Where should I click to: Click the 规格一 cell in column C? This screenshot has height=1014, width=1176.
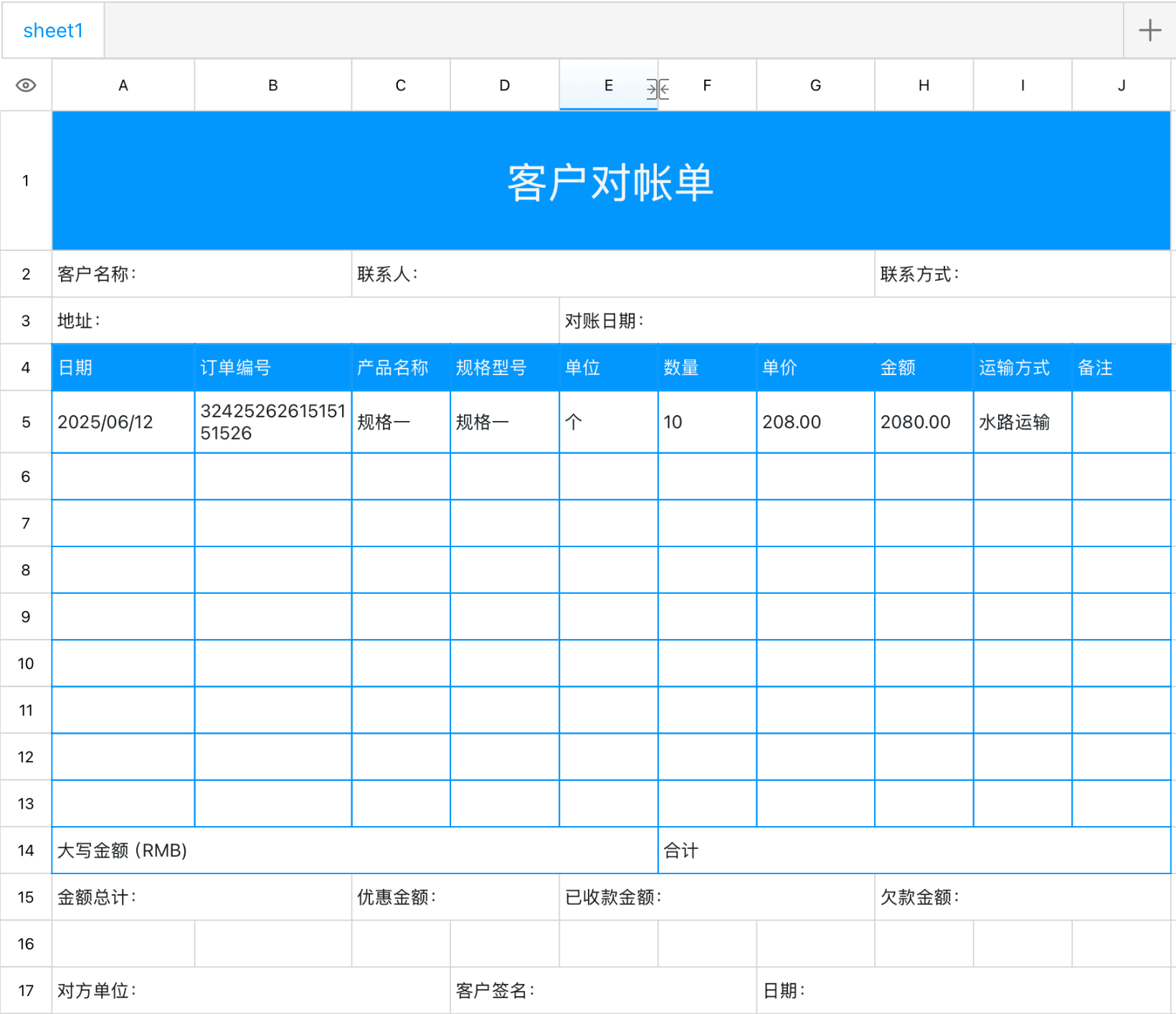pyautogui.click(x=401, y=422)
